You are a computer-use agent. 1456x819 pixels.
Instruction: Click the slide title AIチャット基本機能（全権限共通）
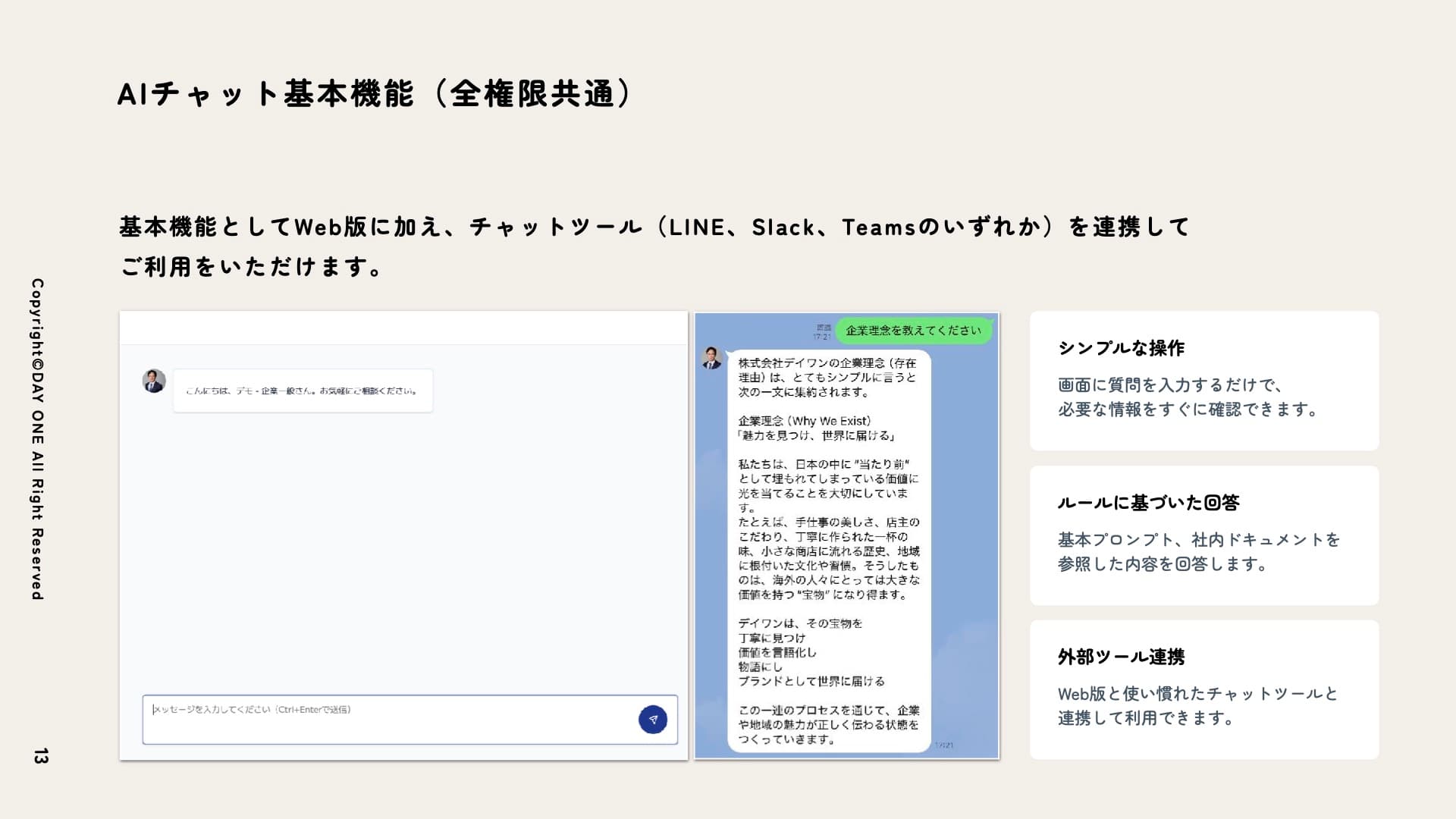[x=375, y=93]
